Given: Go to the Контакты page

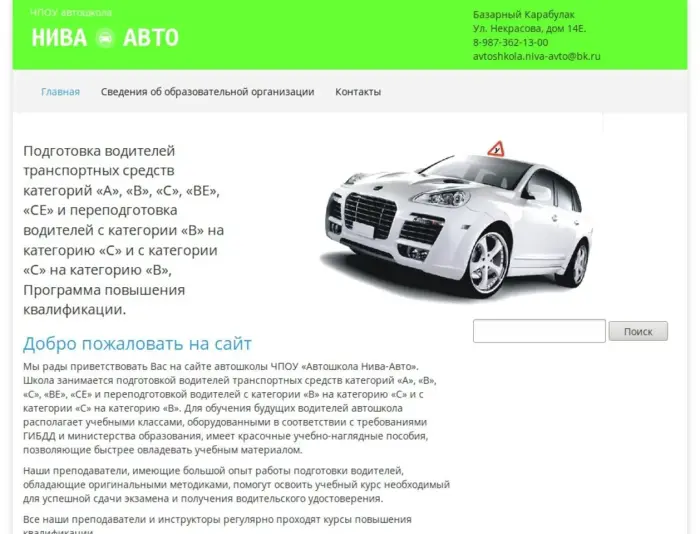Looking at the screenshot, I should 358,92.
